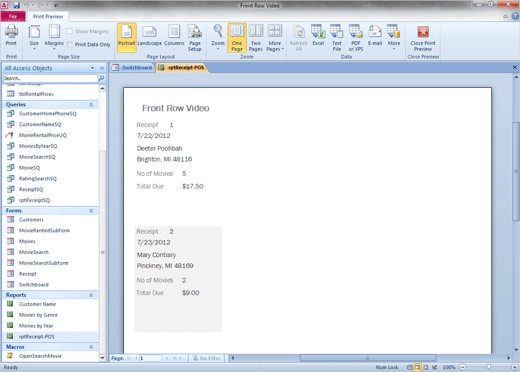Click the Print icon in ribbon
The image size is (520, 372).
[11, 35]
